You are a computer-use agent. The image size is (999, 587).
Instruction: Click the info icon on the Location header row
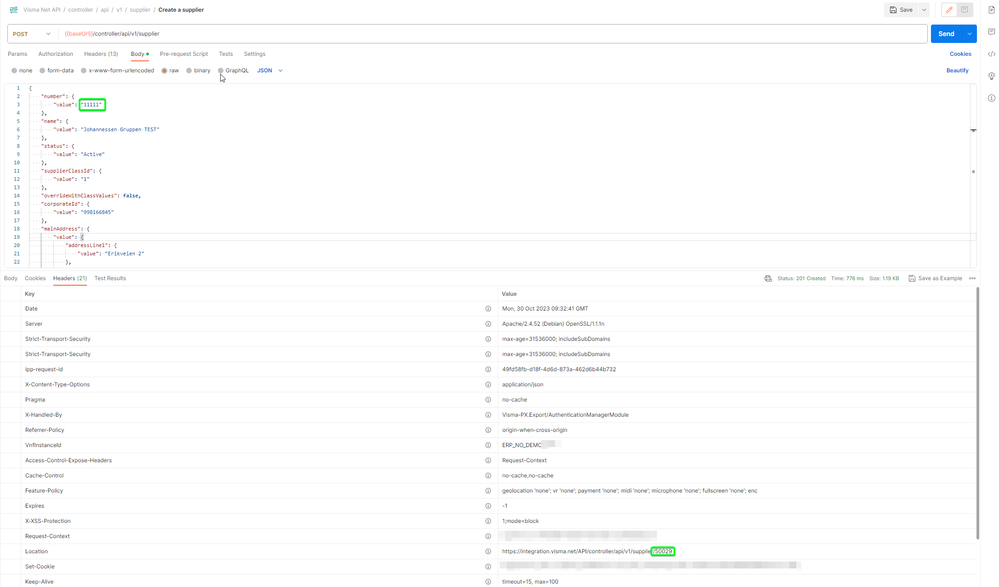coord(488,551)
